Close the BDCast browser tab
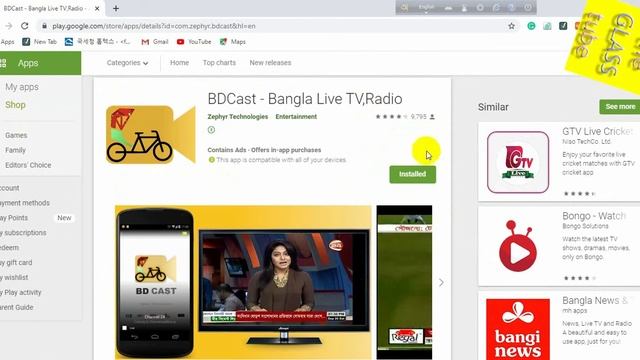Image resolution: width=640 pixels, height=360 pixels. pos(97,8)
